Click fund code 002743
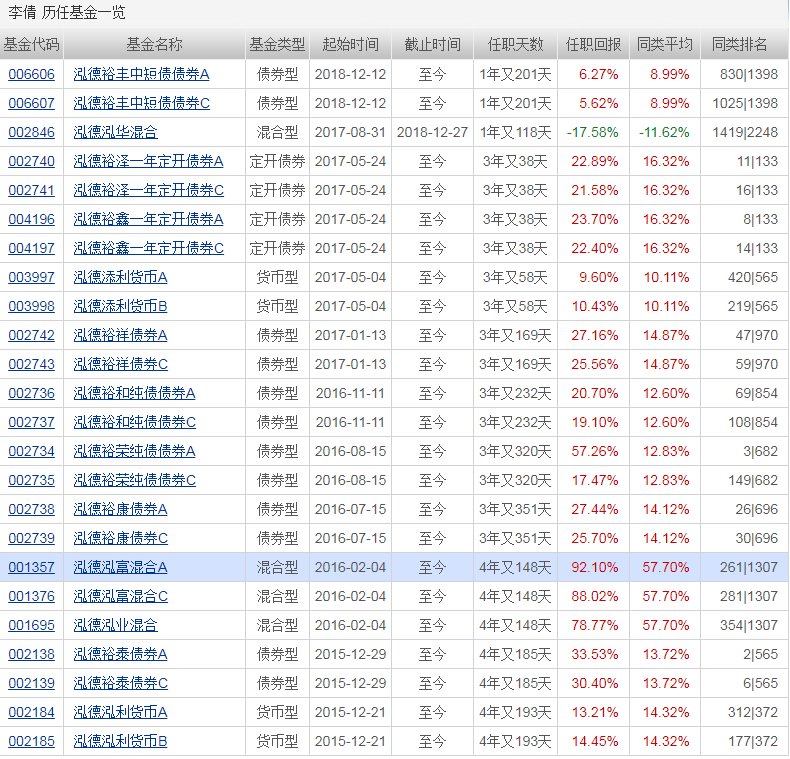Image resolution: width=790 pixels, height=759 pixels. [x=31, y=364]
